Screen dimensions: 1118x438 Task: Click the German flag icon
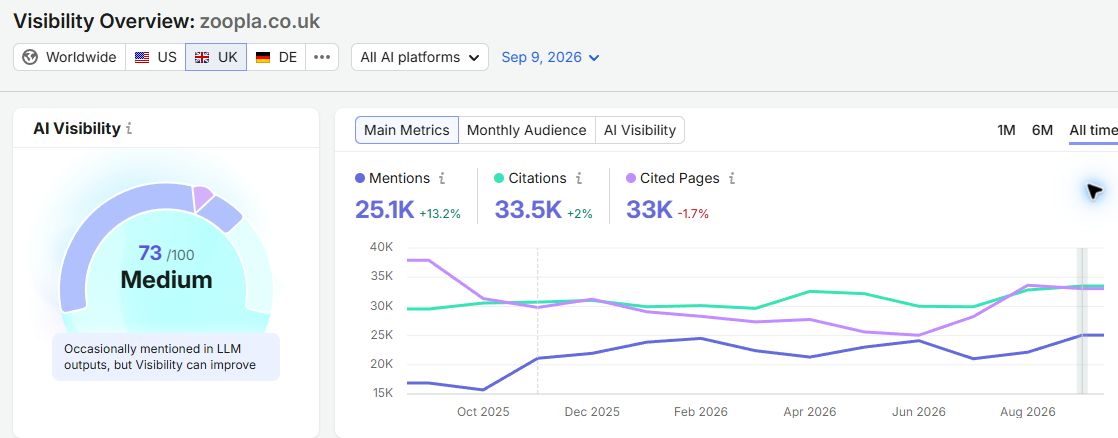click(262, 58)
